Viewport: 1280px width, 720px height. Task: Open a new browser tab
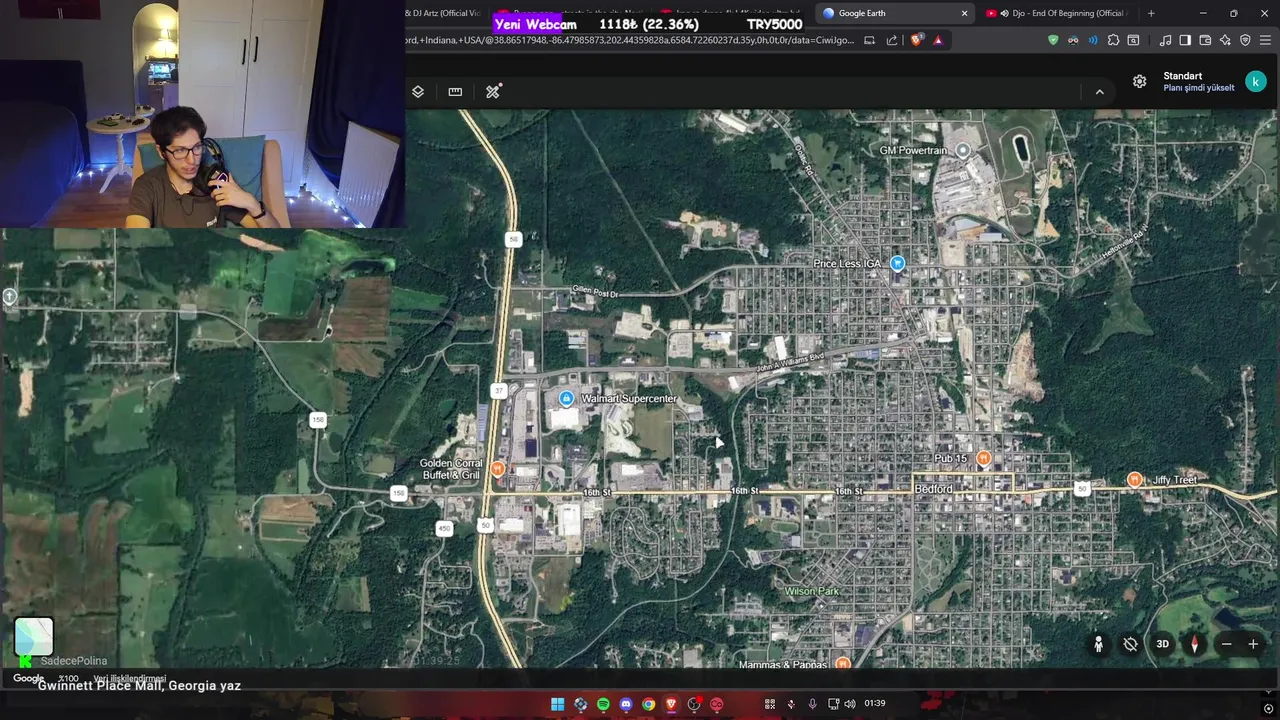click(x=1151, y=13)
